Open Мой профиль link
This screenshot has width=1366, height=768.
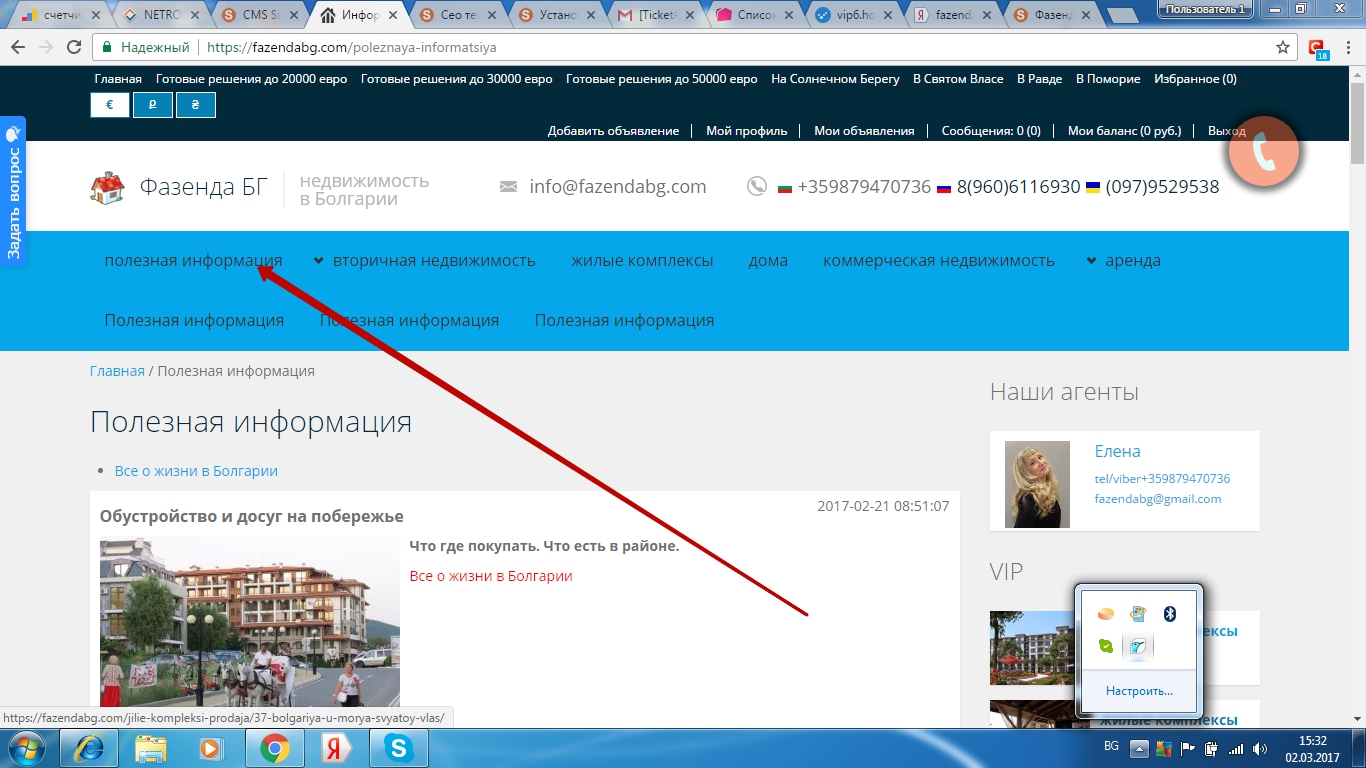[746, 131]
